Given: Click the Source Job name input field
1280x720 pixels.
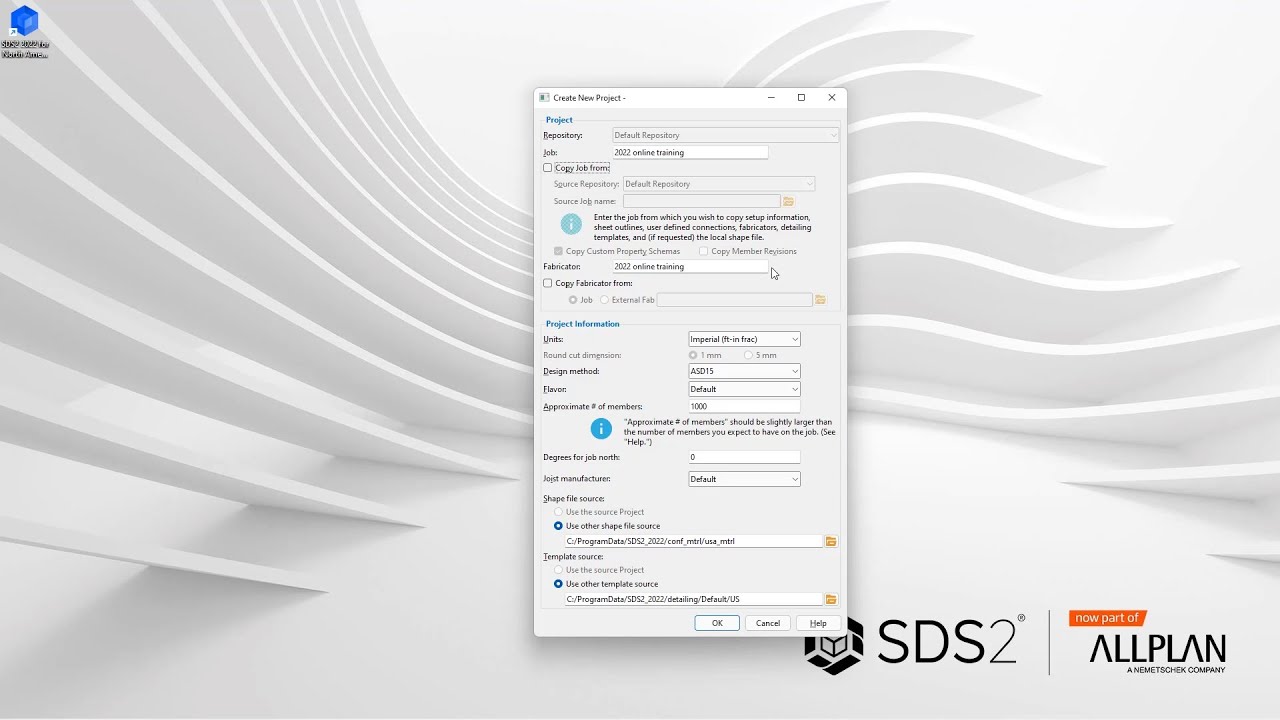Looking at the screenshot, I should 701,201.
